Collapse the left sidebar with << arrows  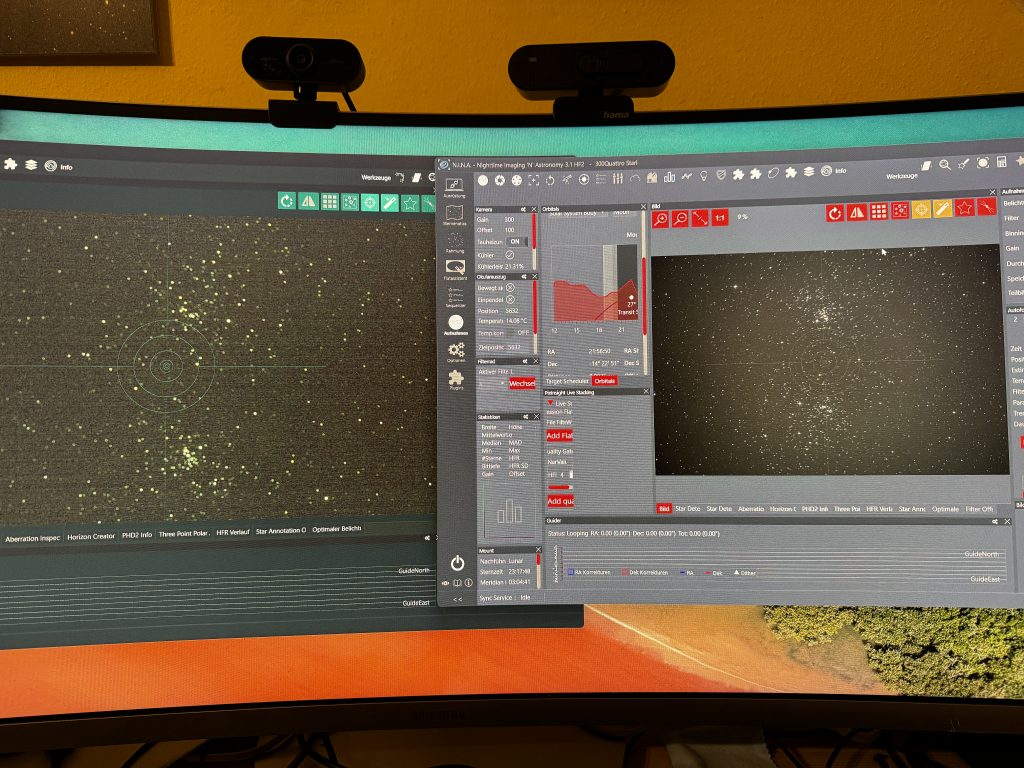[x=457, y=599]
